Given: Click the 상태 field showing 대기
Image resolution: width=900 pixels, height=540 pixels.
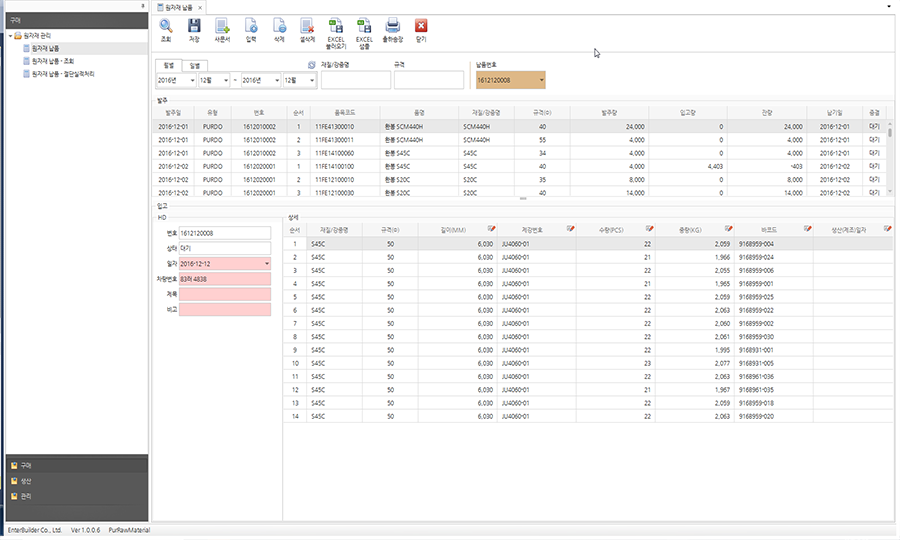Looking at the screenshot, I should [x=224, y=248].
